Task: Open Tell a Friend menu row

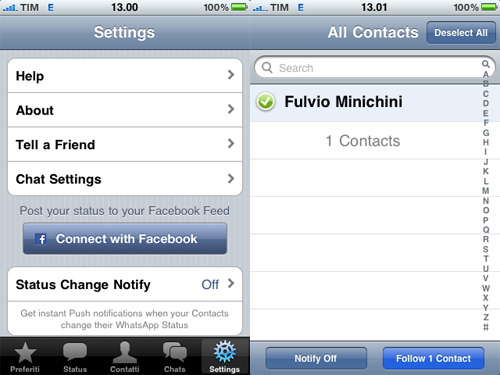Action: 125,144
